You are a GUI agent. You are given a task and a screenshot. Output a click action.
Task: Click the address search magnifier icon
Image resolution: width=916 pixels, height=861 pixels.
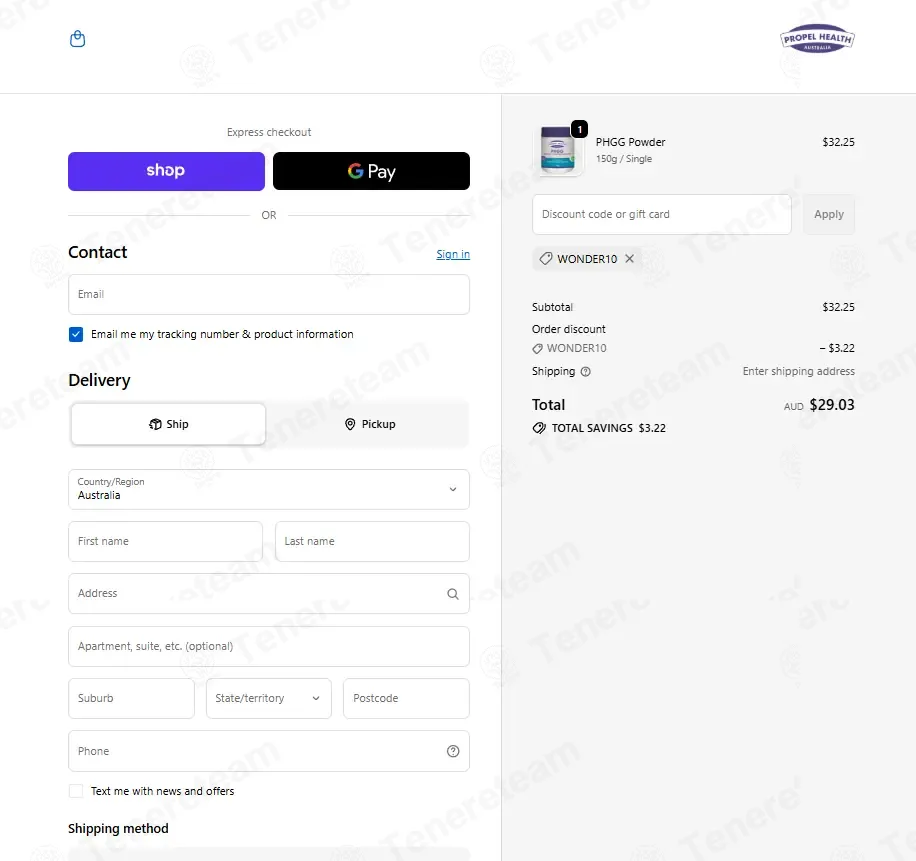(x=453, y=593)
